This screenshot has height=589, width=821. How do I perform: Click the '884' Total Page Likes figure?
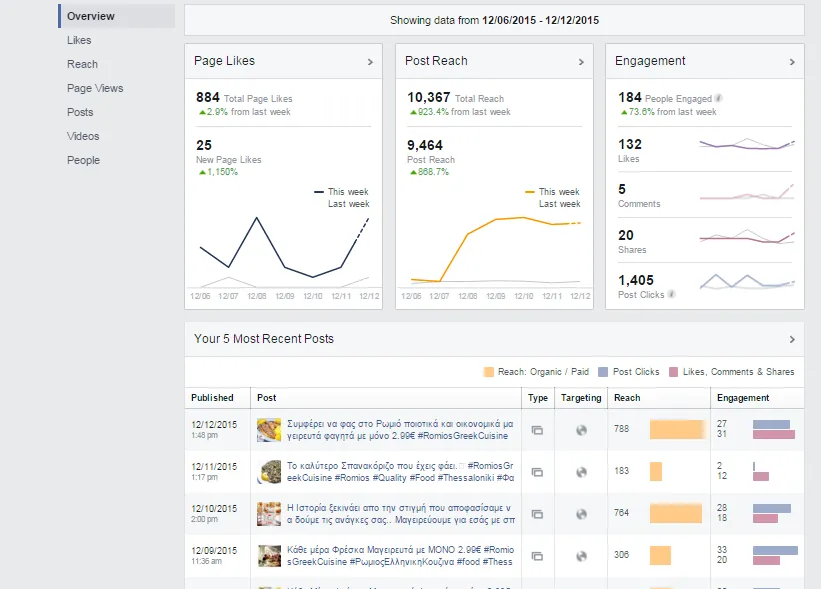coord(208,97)
